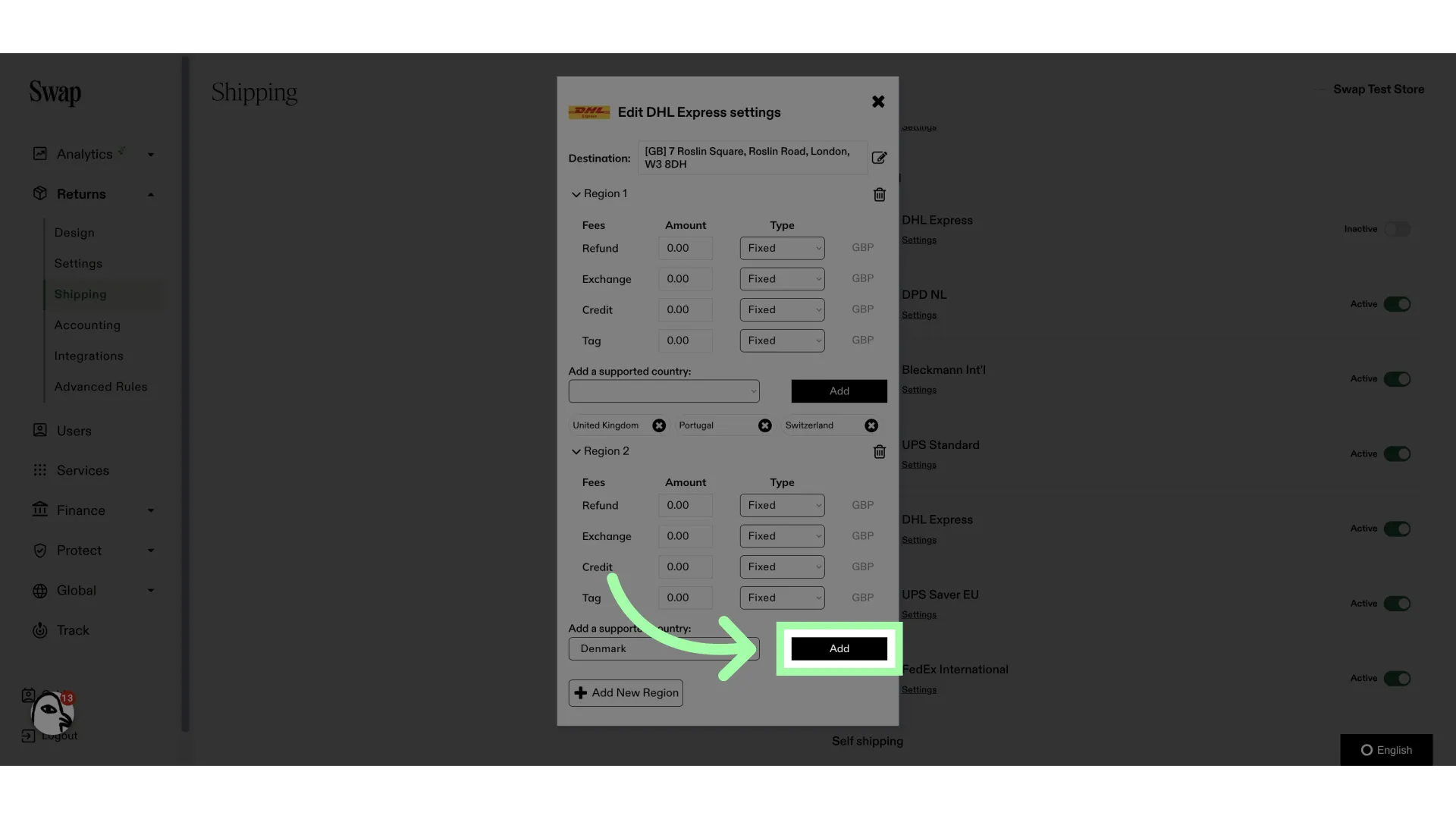Open Users via its sidebar icon
Screen dimensions: 1456x819
pyautogui.click(x=40, y=430)
